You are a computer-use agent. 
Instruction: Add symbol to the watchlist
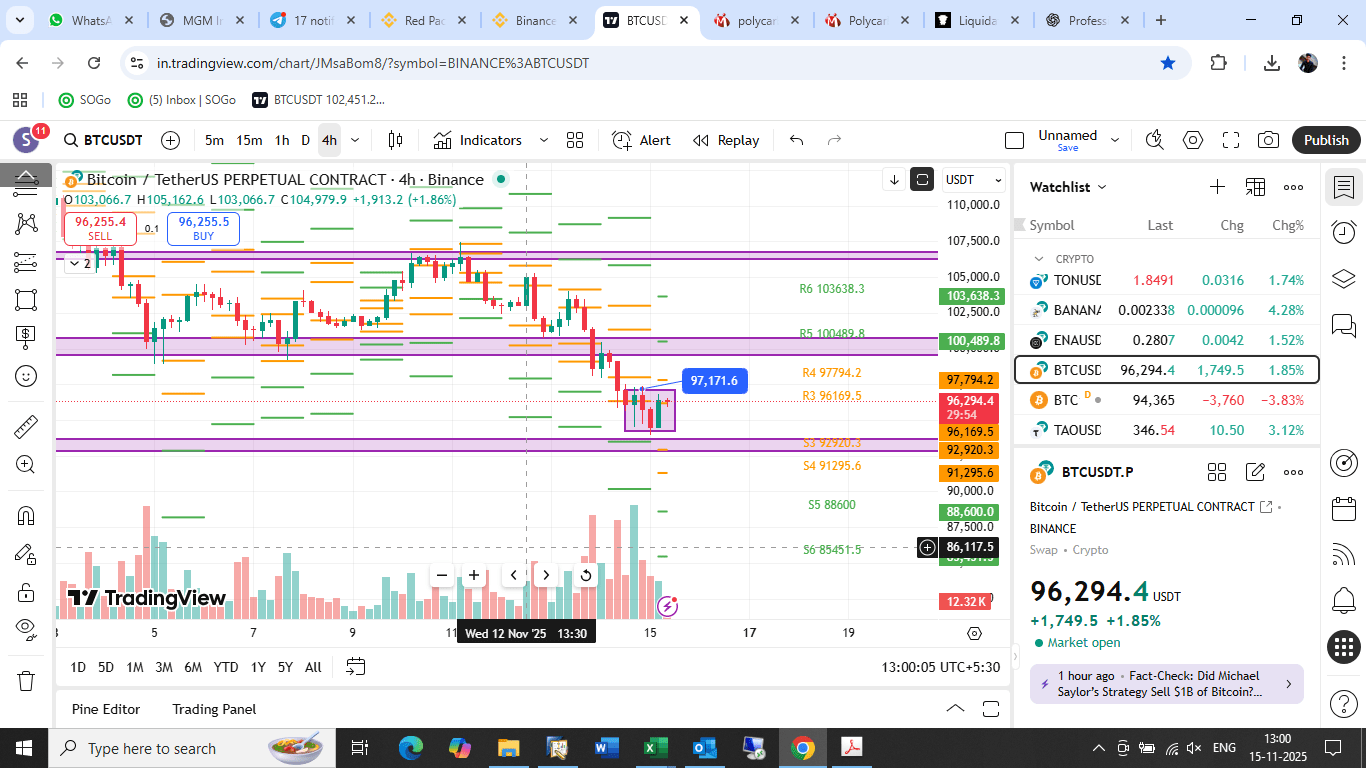pos(1217,187)
